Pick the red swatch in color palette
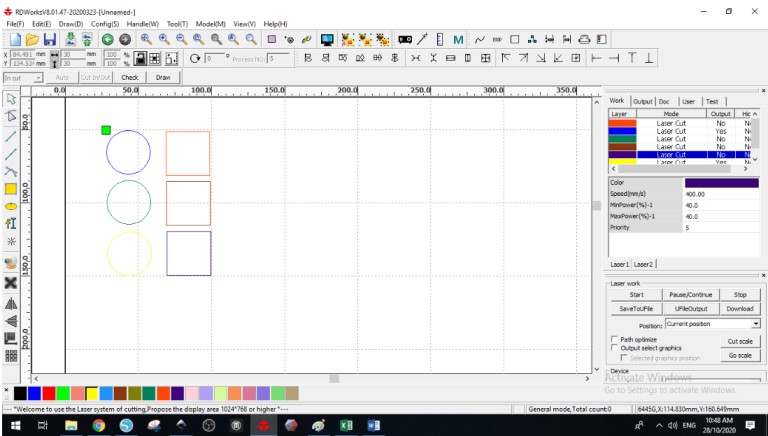Image resolution: width=768 pixels, height=436 pixels. 48,393
